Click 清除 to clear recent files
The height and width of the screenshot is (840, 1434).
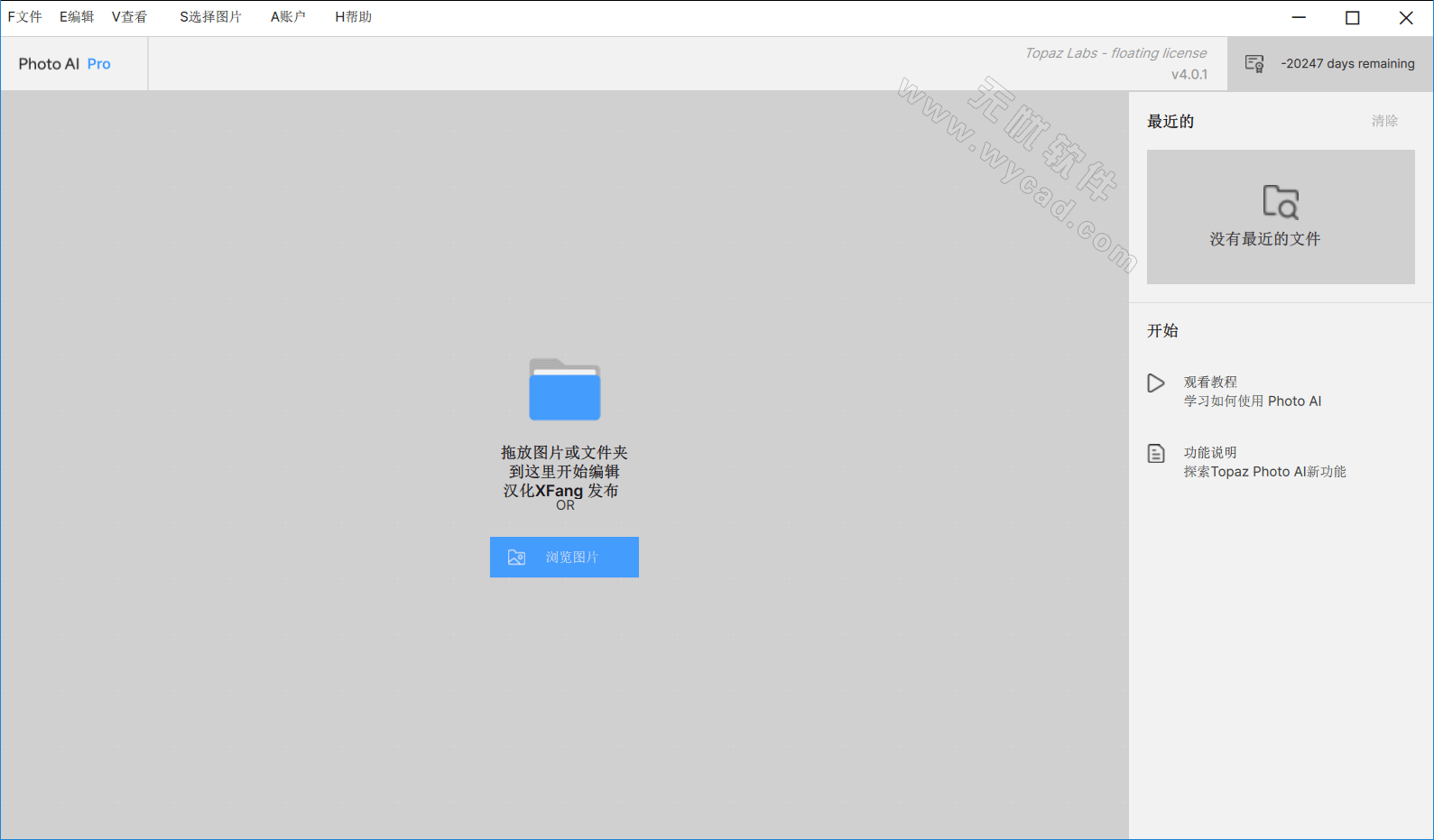[1384, 121]
